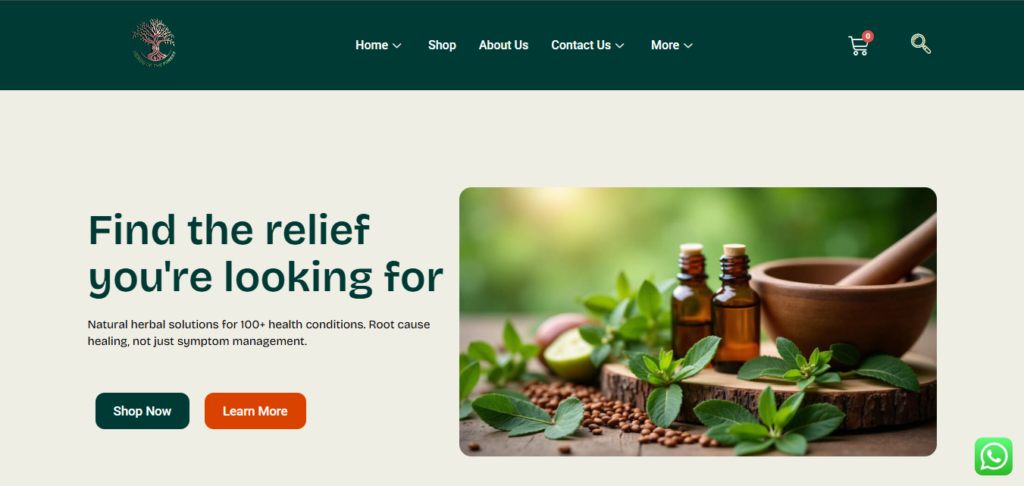Viewport: 1024px width, 486px height.
Task: Select the More navigation label
Action: coord(665,45)
